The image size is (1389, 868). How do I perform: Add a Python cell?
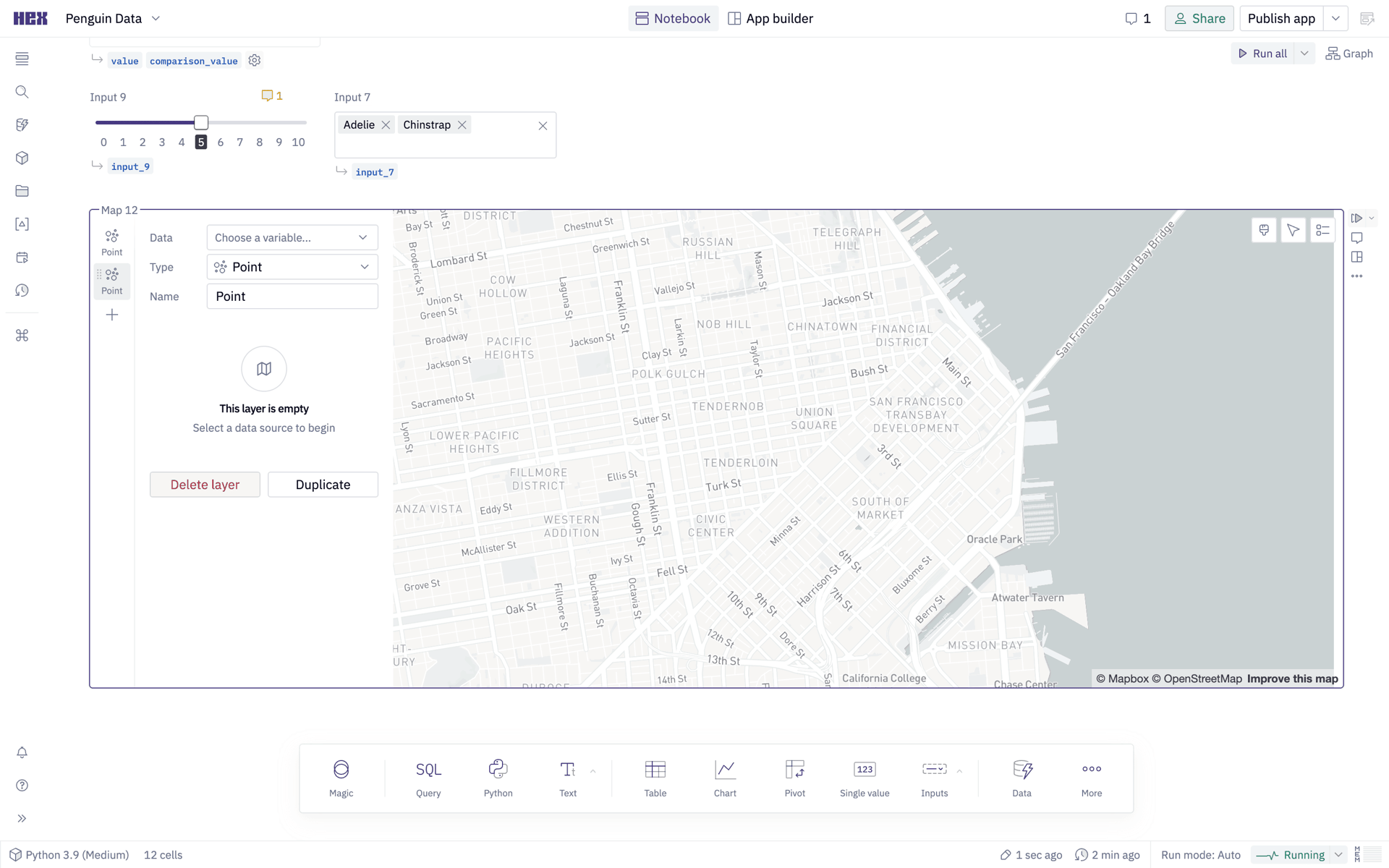coord(498,778)
